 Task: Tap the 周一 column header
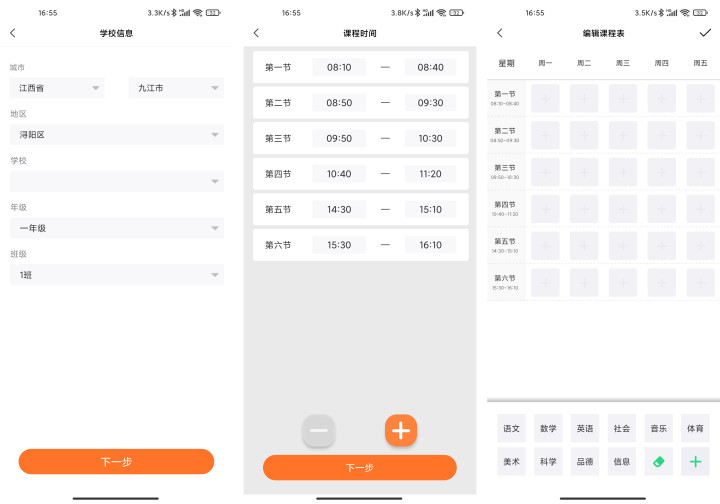tap(545, 63)
